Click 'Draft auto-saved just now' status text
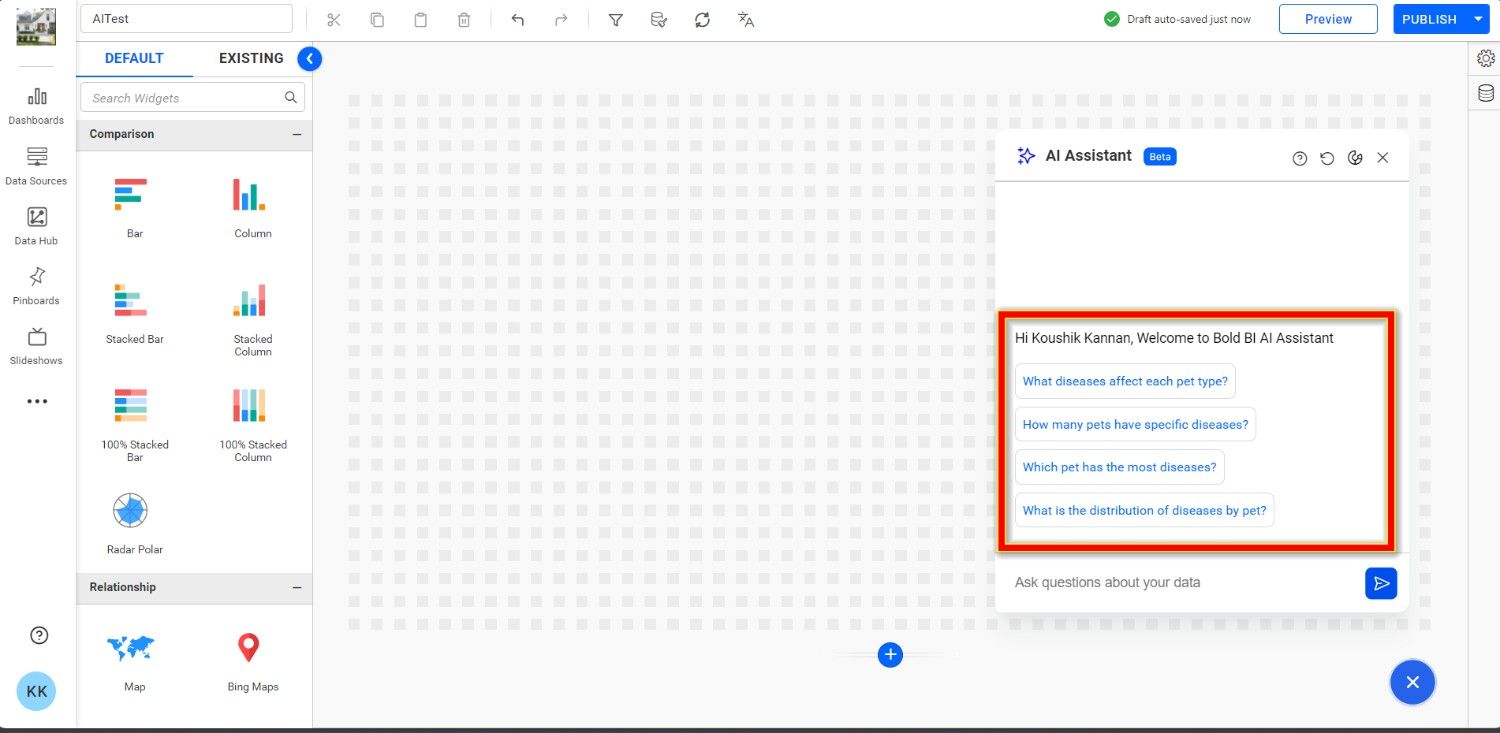1500x733 pixels. tap(1188, 19)
